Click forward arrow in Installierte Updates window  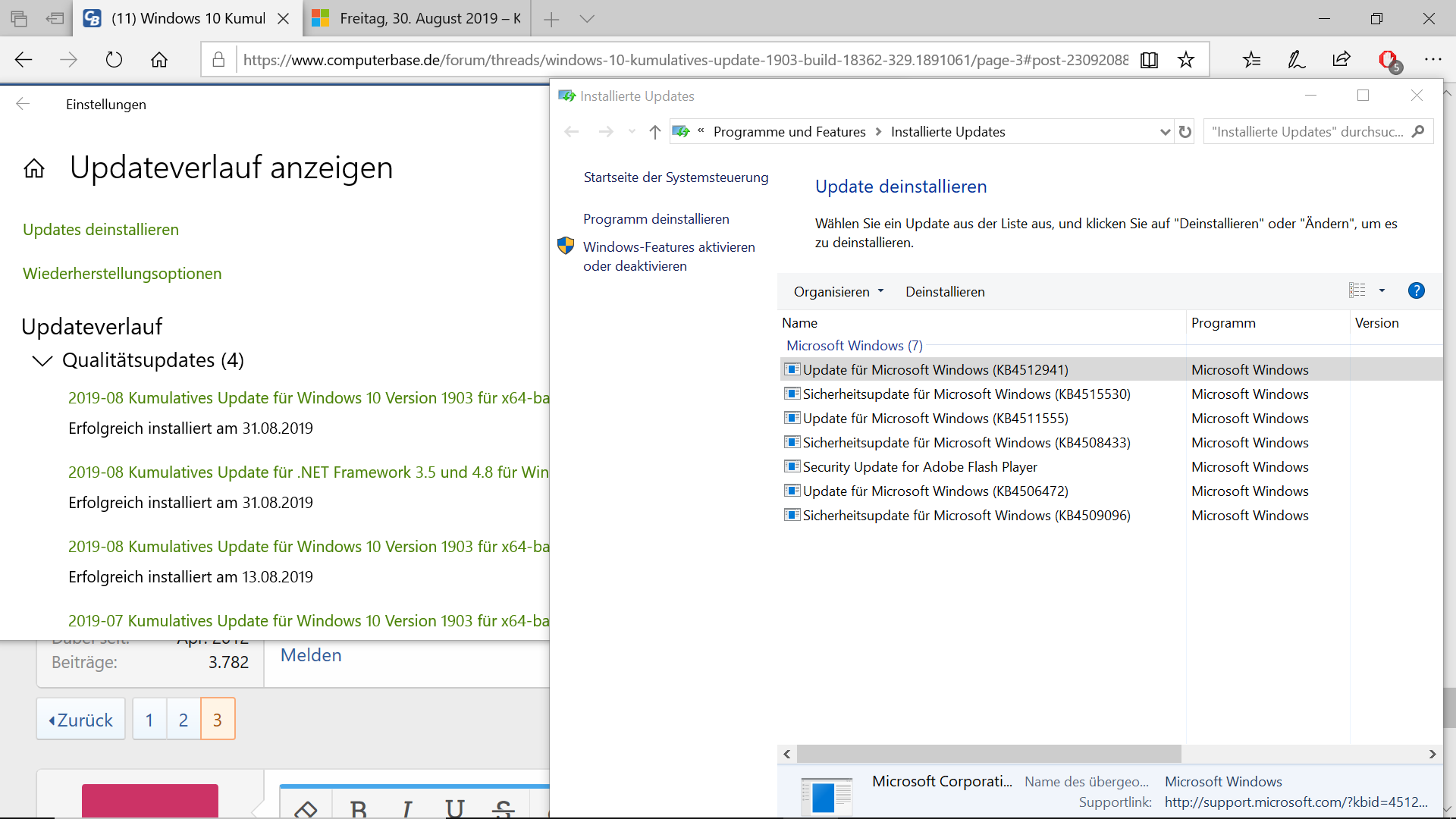[606, 132]
